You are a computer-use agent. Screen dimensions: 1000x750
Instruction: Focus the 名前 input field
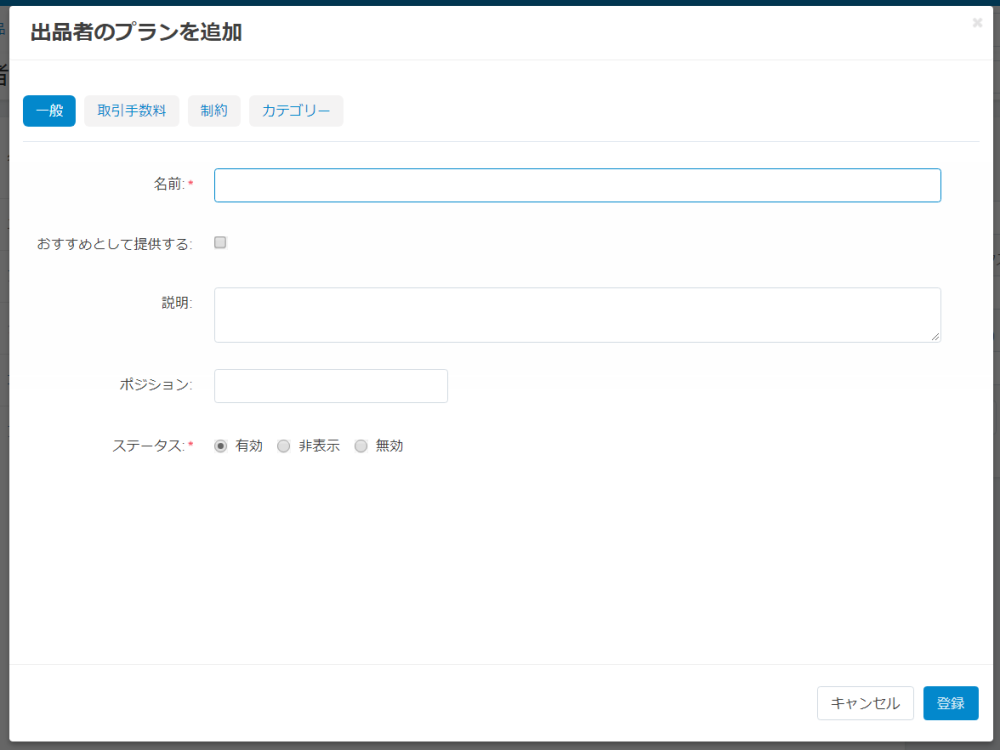click(x=577, y=186)
